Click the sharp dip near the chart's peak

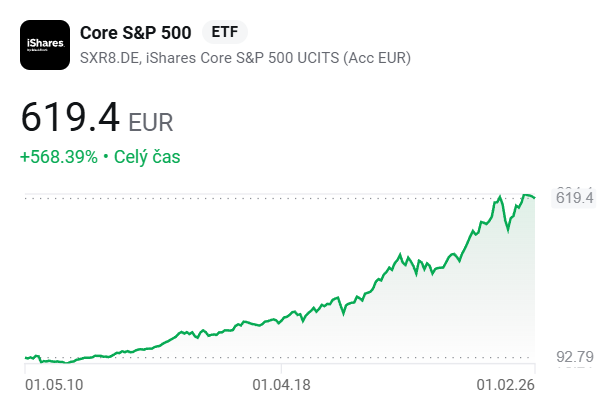click(x=509, y=231)
